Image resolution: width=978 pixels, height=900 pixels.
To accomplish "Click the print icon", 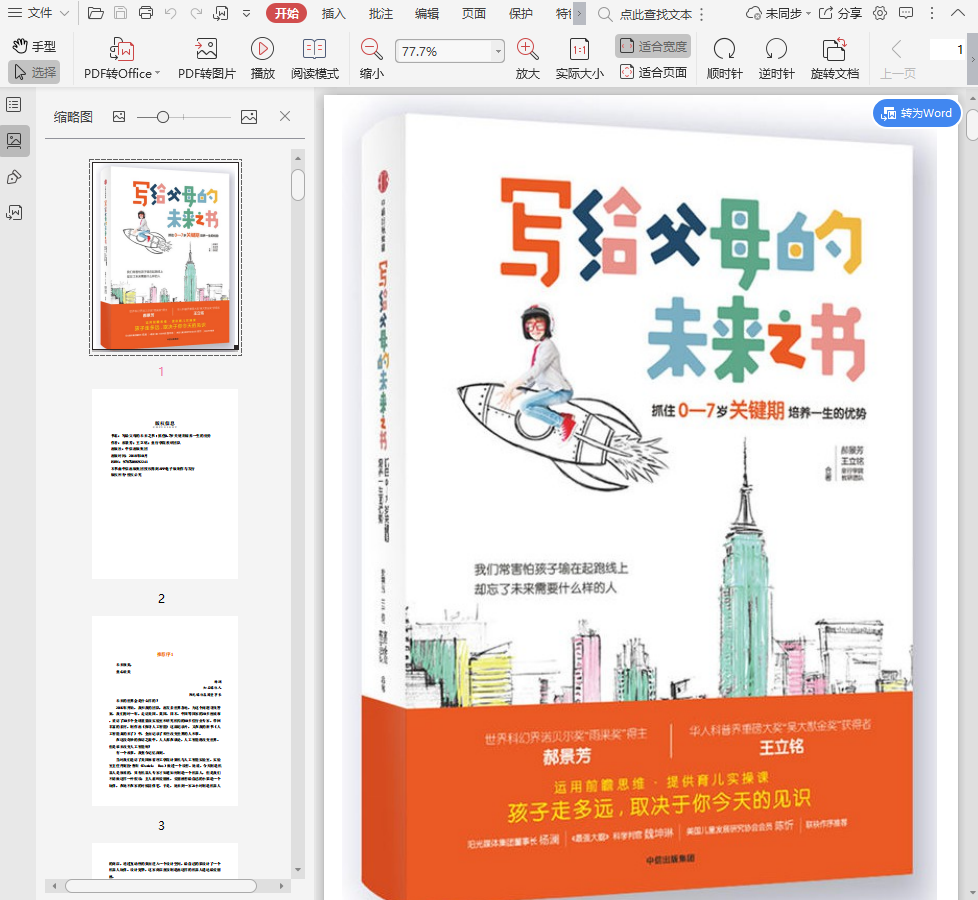I will (145, 12).
